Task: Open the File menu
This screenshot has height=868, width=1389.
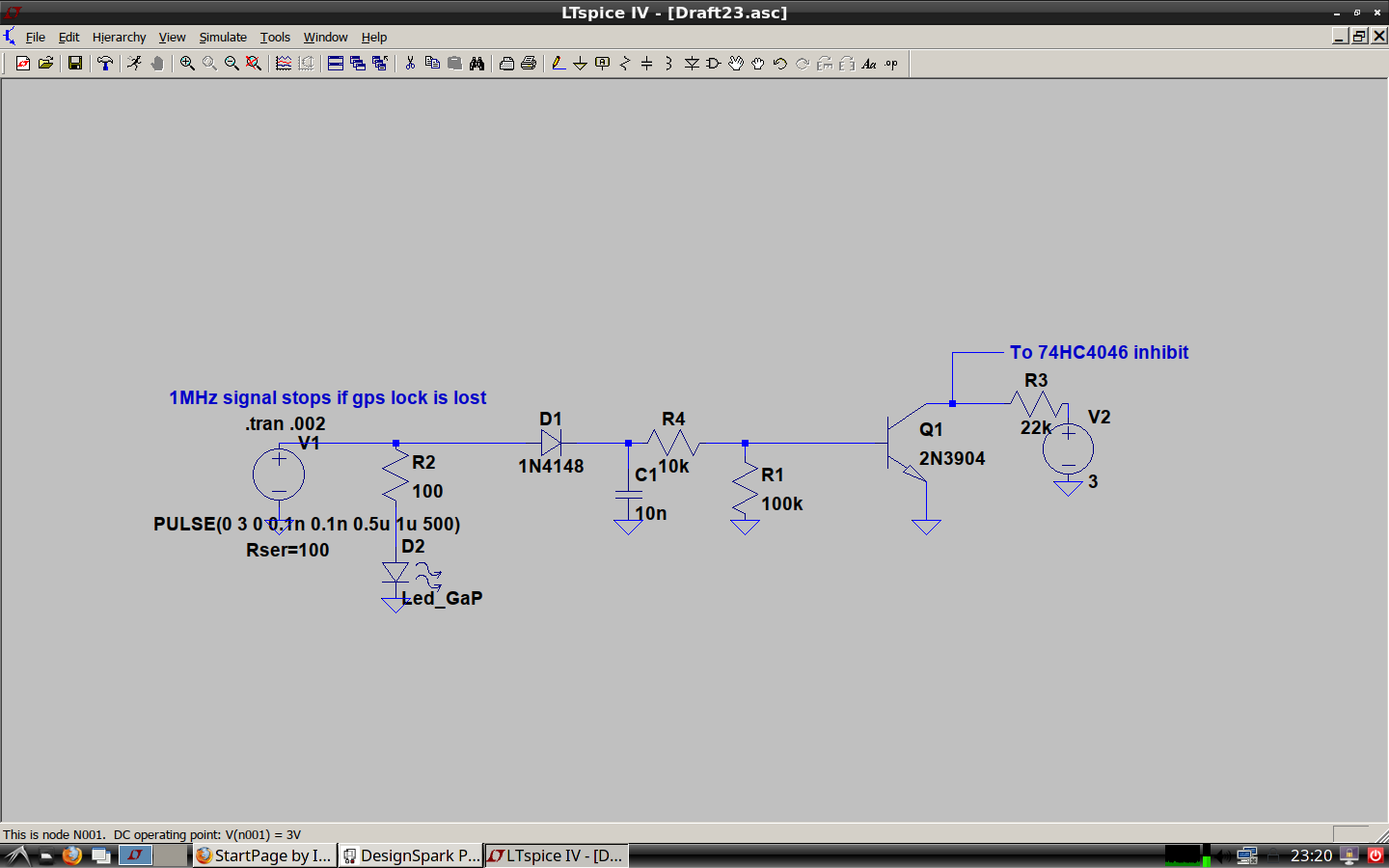Action: (36, 37)
